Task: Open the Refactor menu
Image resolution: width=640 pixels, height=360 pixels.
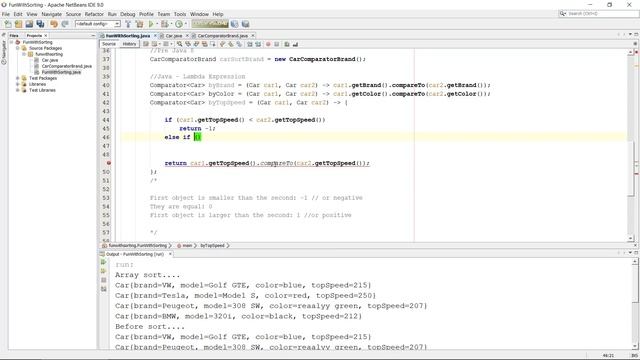Action: (94, 14)
